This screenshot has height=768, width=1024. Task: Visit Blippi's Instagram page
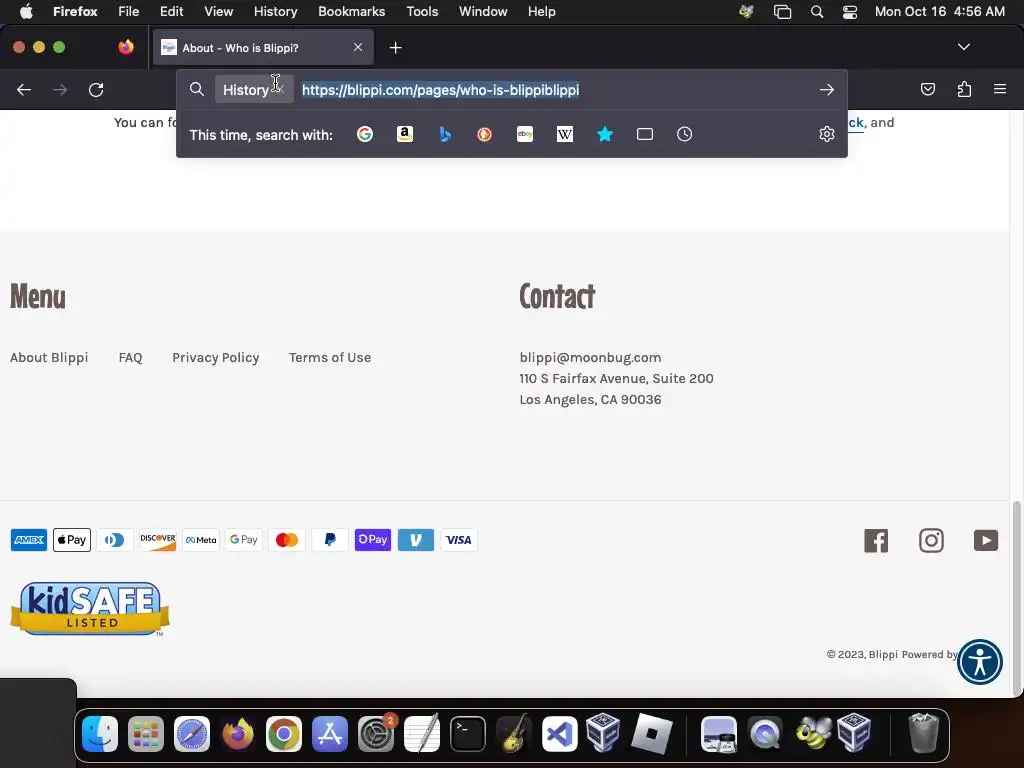pos(931,541)
